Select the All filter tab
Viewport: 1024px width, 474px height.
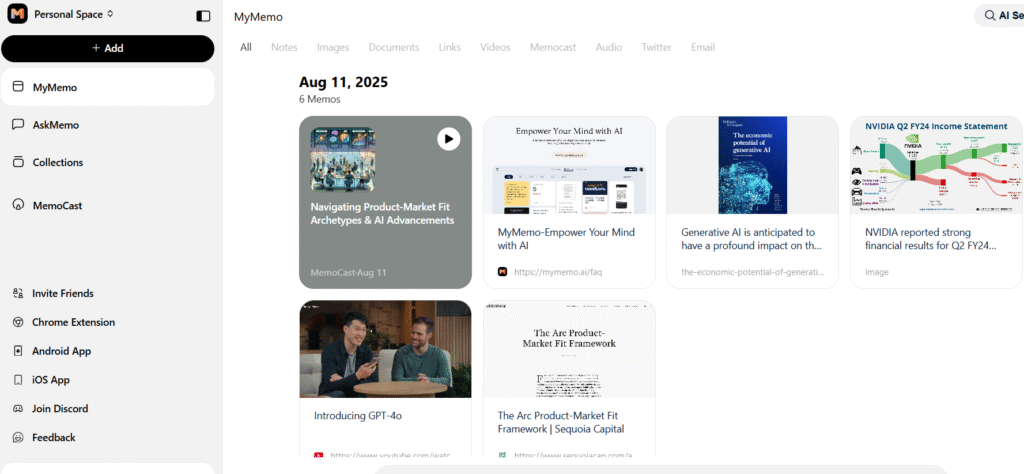tap(246, 47)
